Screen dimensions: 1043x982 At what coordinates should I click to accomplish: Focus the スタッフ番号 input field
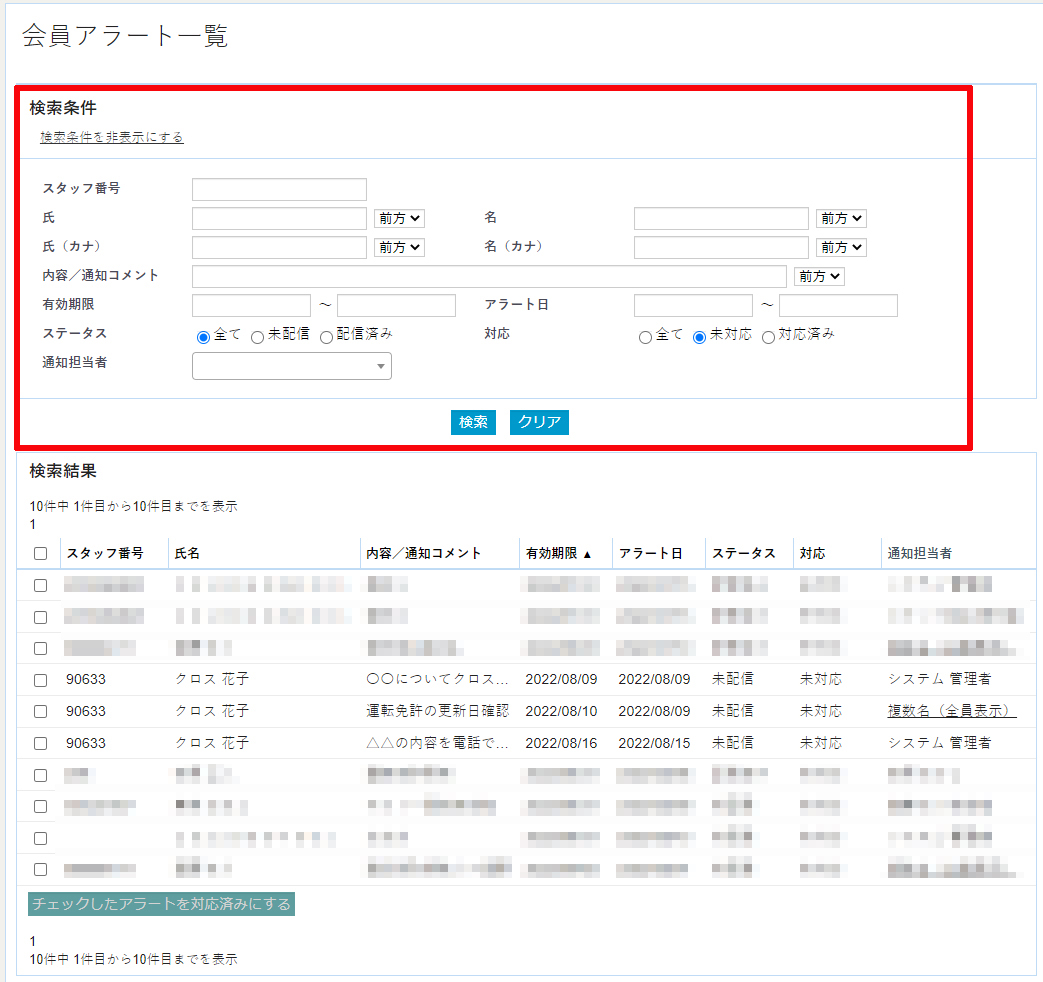click(x=279, y=189)
